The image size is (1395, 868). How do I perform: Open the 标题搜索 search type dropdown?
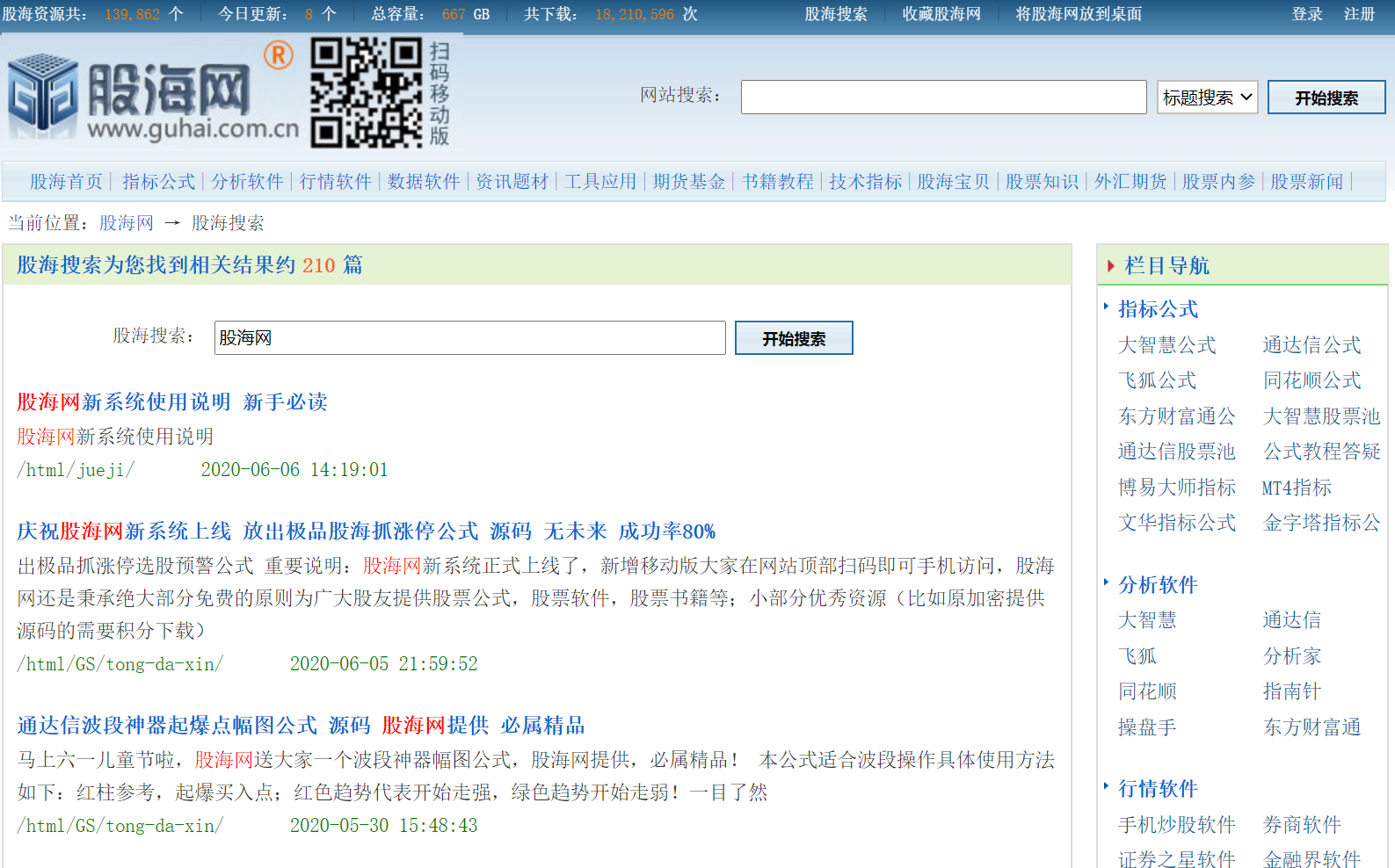pos(1208,98)
